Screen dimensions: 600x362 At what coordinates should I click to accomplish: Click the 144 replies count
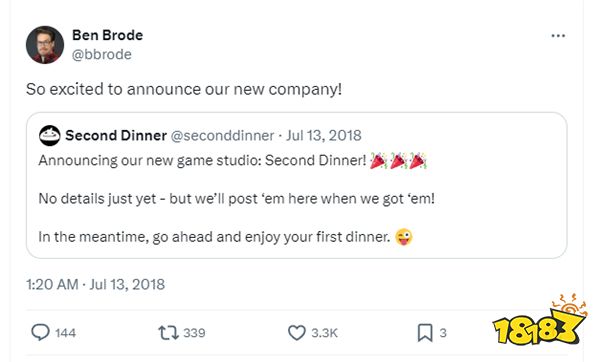65,333
